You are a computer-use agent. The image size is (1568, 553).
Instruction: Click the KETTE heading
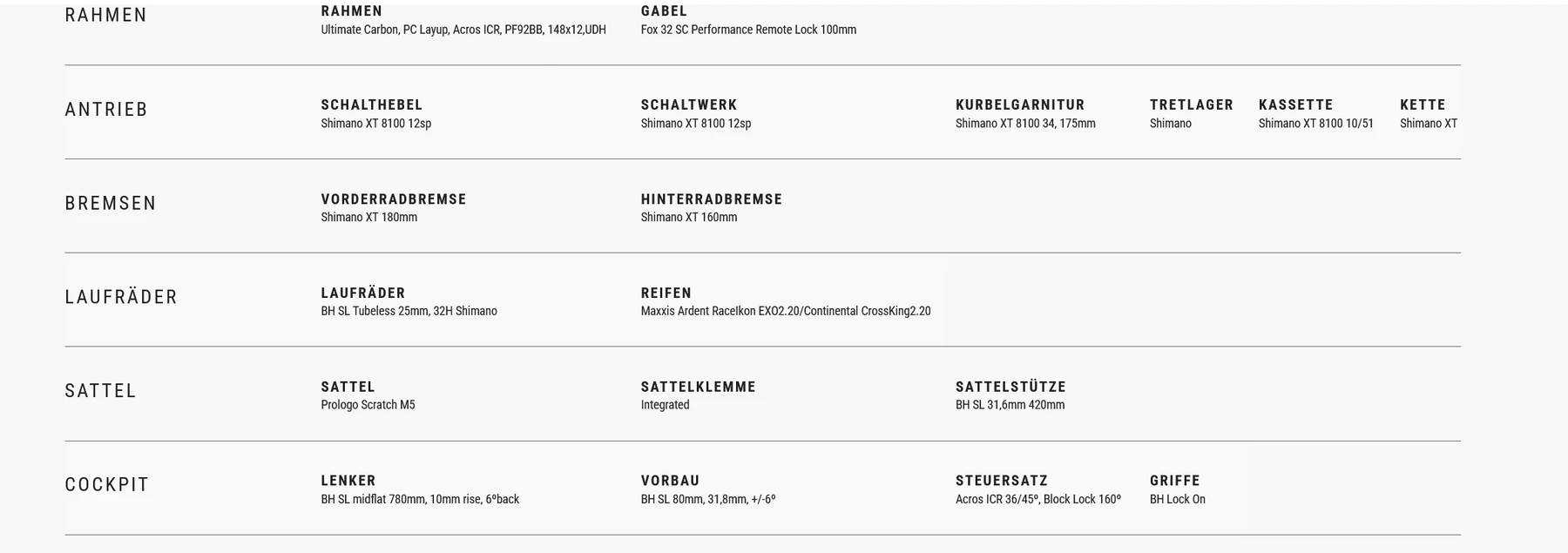(x=1423, y=105)
